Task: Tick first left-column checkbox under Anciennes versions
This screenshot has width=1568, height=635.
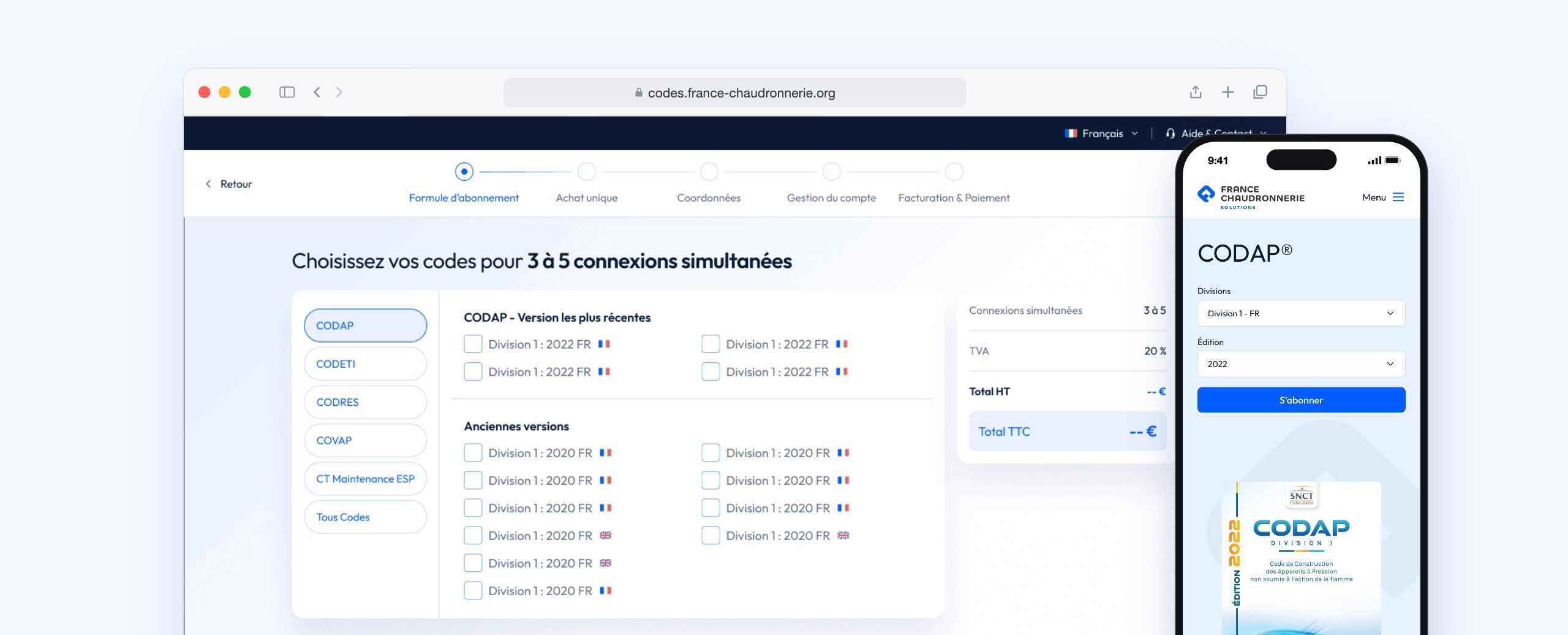Action: click(473, 452)
